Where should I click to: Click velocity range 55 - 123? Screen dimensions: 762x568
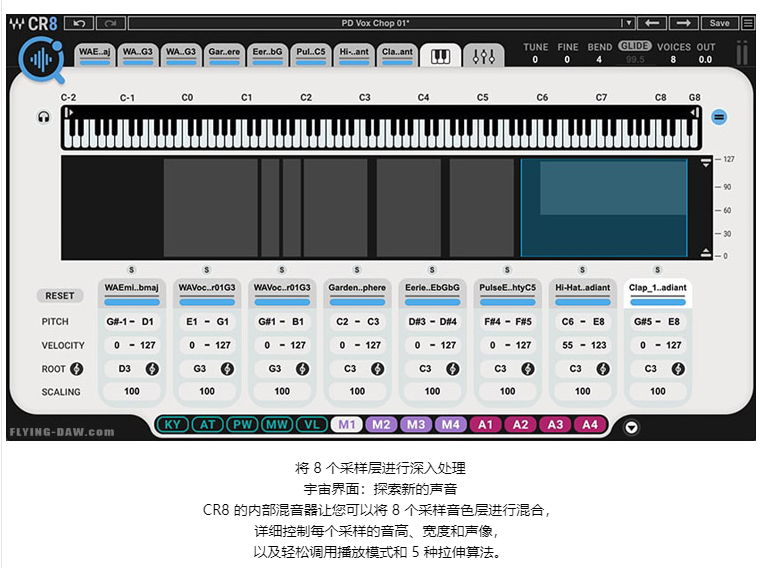tap(583, 345)
